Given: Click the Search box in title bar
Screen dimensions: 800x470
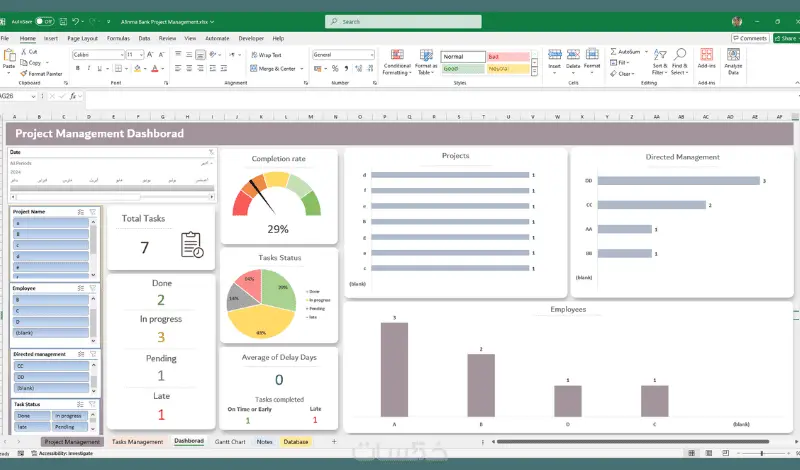Looking at the screenshot, I should click(403, 21).
